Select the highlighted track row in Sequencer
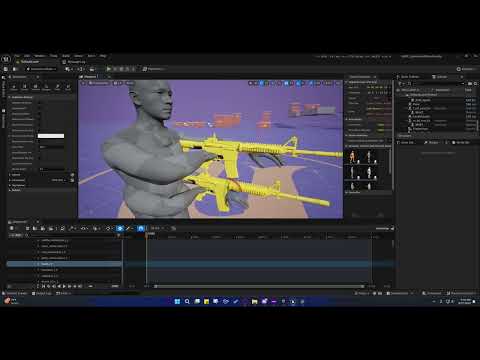Screen dimensions: 480x360 coord(64,264)
